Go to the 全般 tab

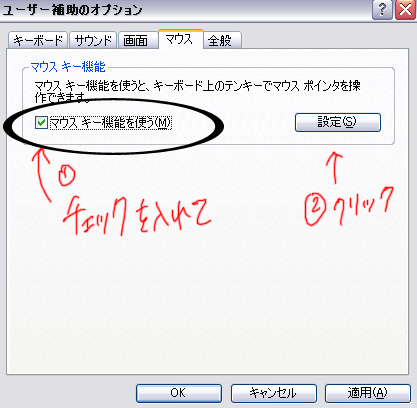pos(222,40)
